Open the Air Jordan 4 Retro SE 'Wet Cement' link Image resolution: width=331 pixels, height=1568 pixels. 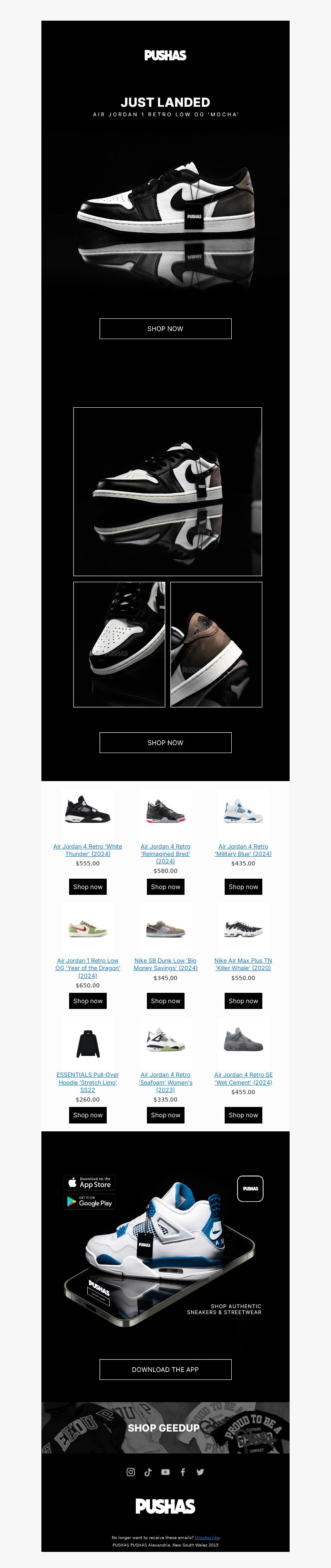pos(243,1078)
